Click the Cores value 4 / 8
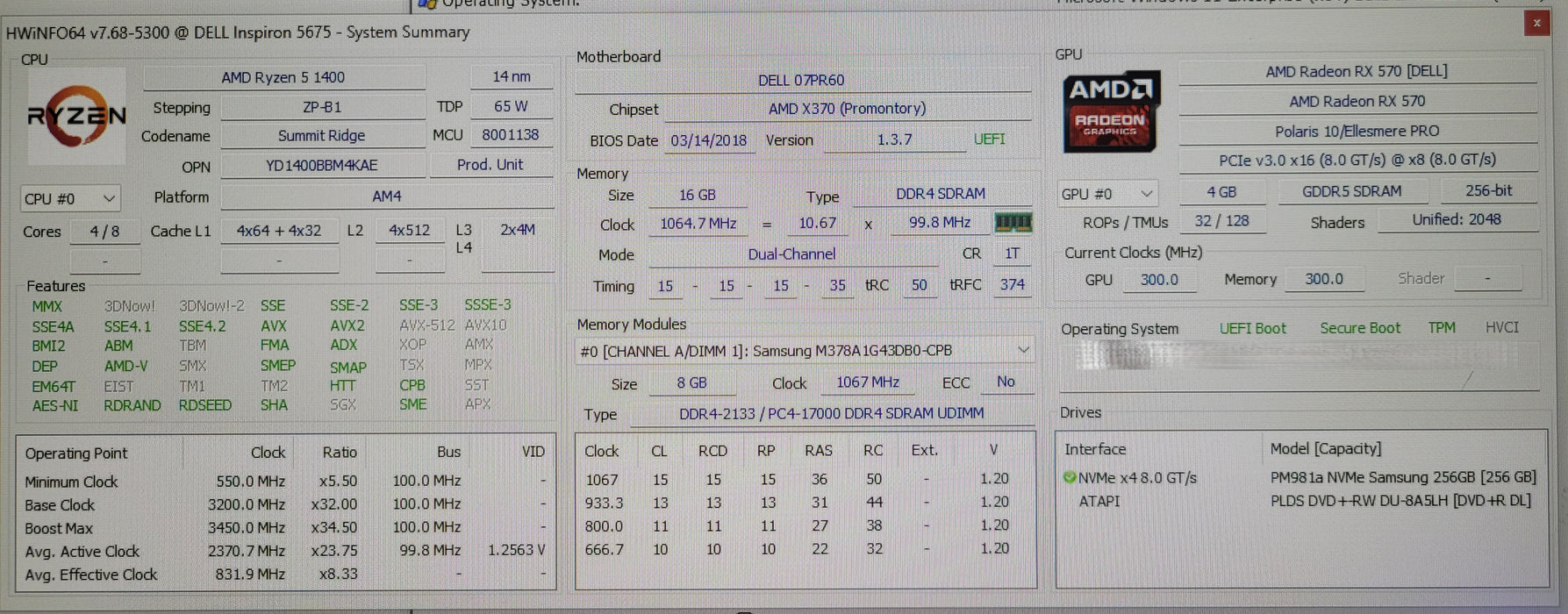The height and width of the screenshot is (614, 1568). tap(105, 232)
